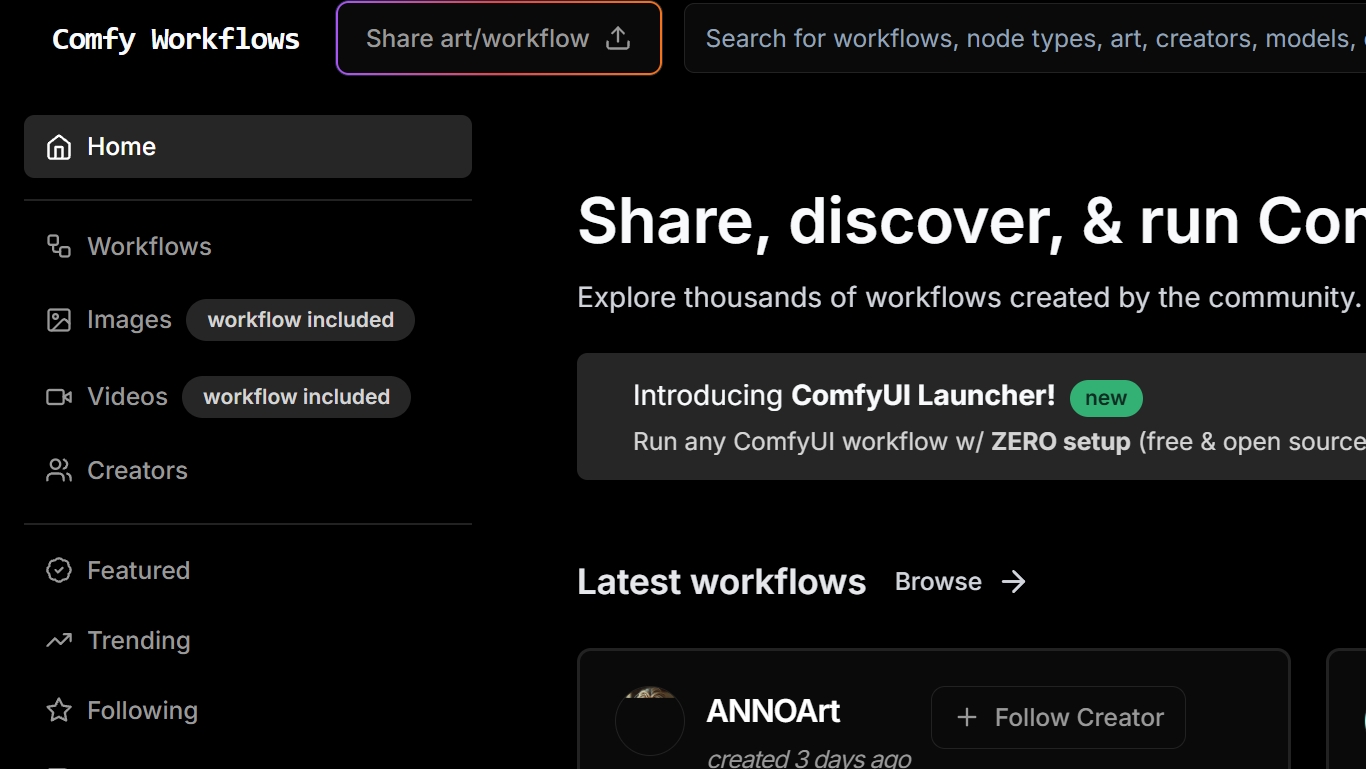Image resolution: width=1366 pixels, height=769 pixels.
Task: Open the Workflows section
Action: coord(149,246)
